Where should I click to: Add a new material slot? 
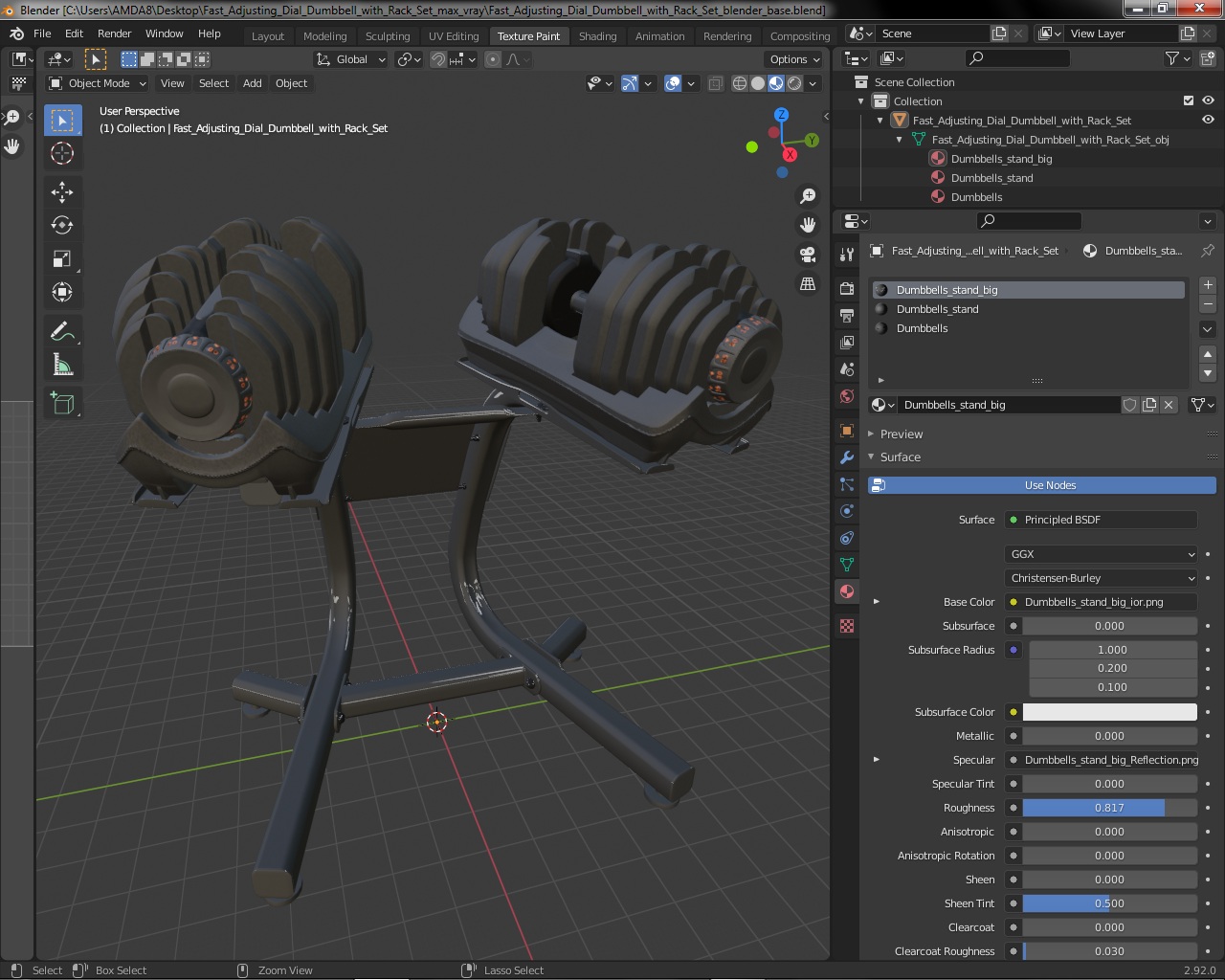click(x=1208, y=285)
